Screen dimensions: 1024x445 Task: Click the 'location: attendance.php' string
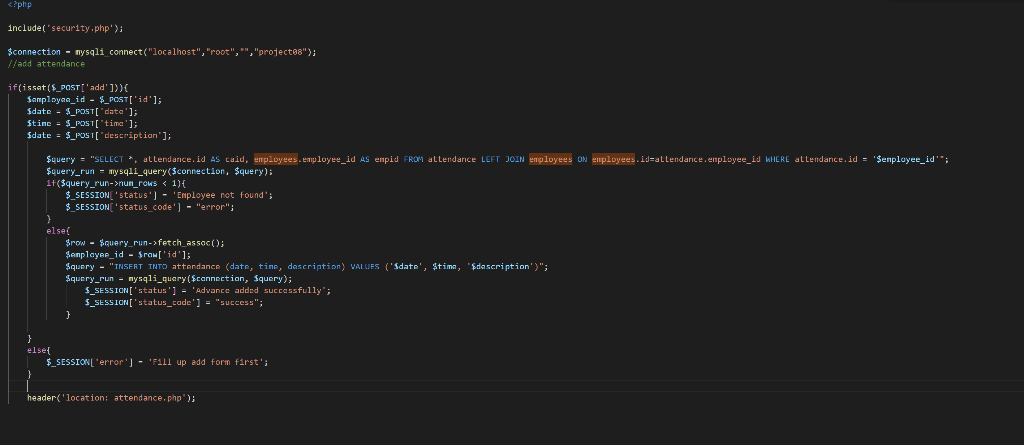pos(125,397)
